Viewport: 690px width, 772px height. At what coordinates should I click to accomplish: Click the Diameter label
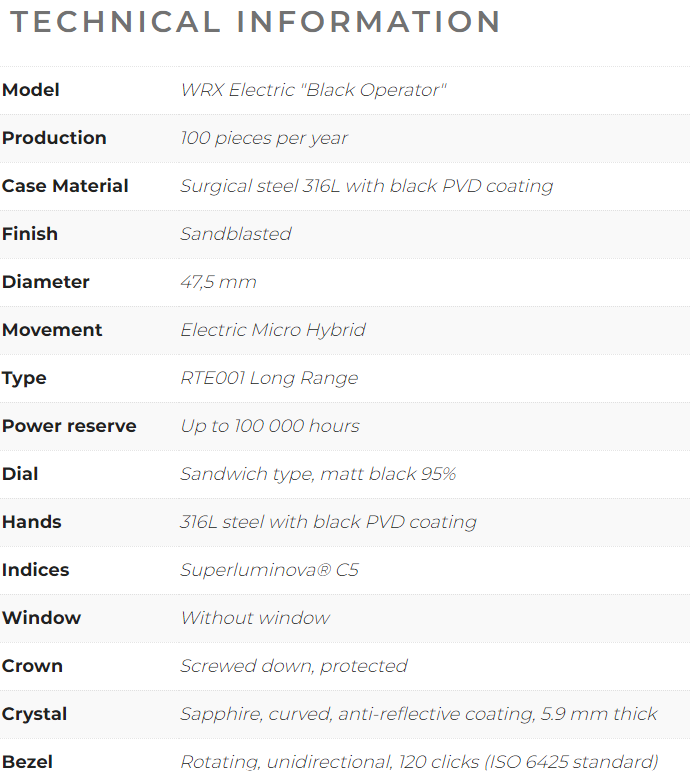click(x=46, y=282)
